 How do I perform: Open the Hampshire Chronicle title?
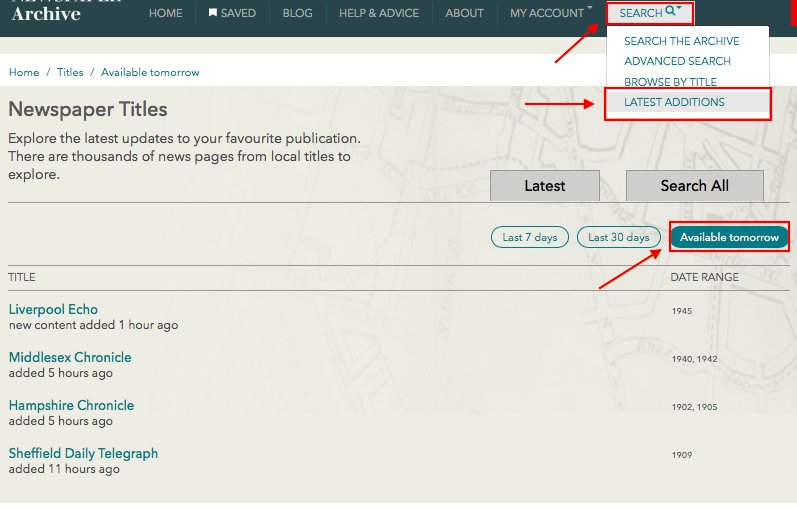[71, 405]
